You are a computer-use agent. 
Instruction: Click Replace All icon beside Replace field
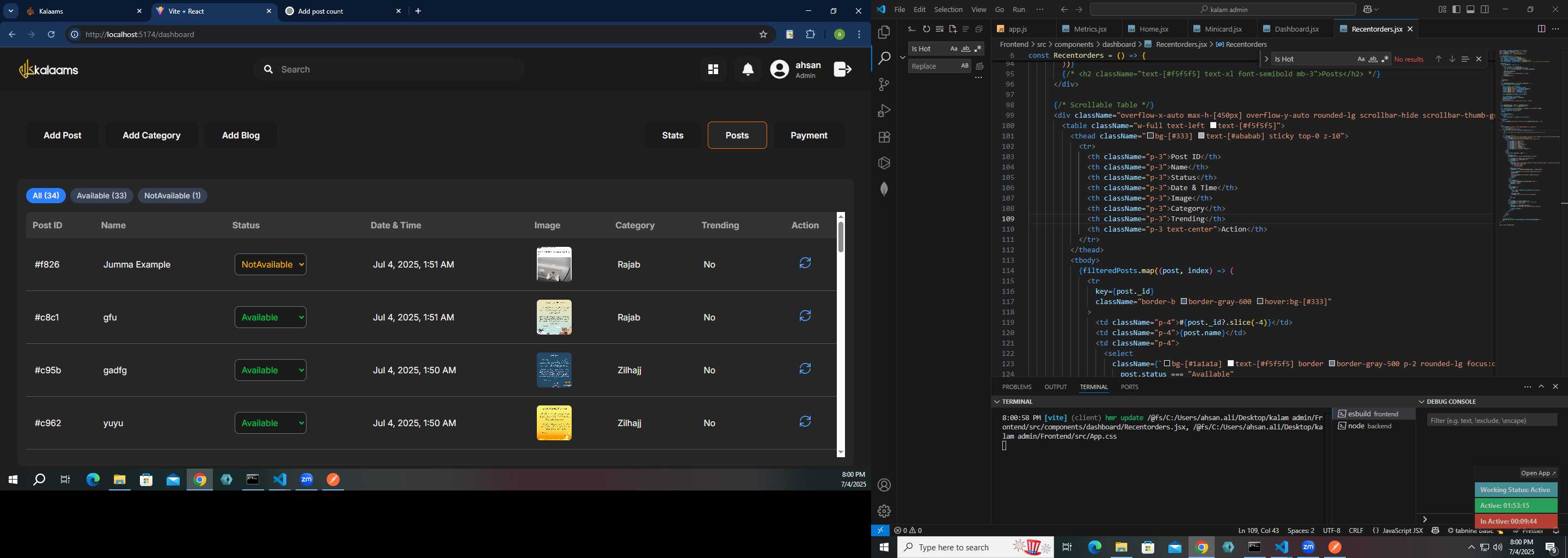(979, 66)
